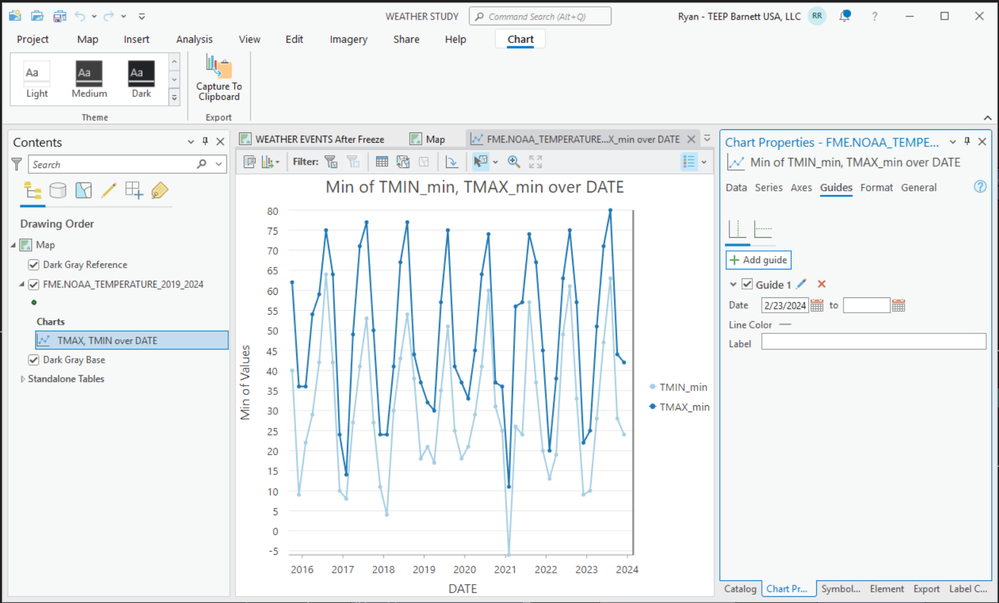Click the edit pencil beside Guide 1

point(801,285)
